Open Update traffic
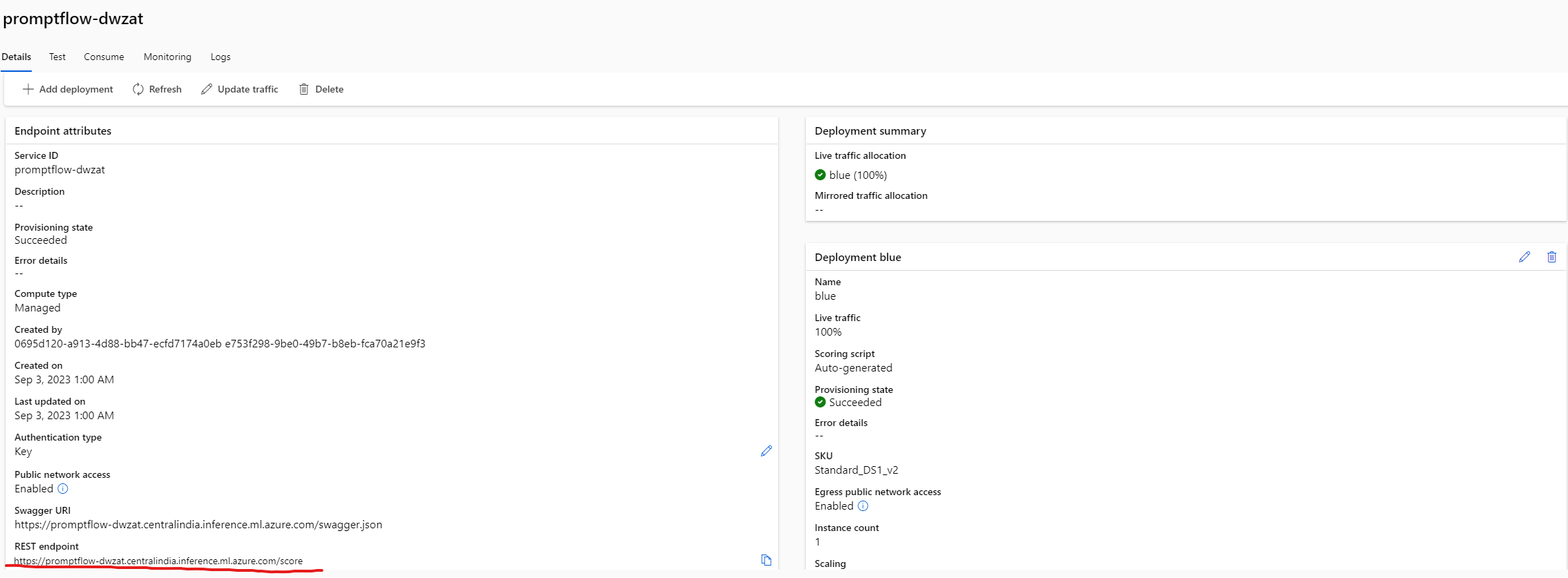Viewport: 1568px width, 578px height. pyautogui.click(x=239, y=89)
